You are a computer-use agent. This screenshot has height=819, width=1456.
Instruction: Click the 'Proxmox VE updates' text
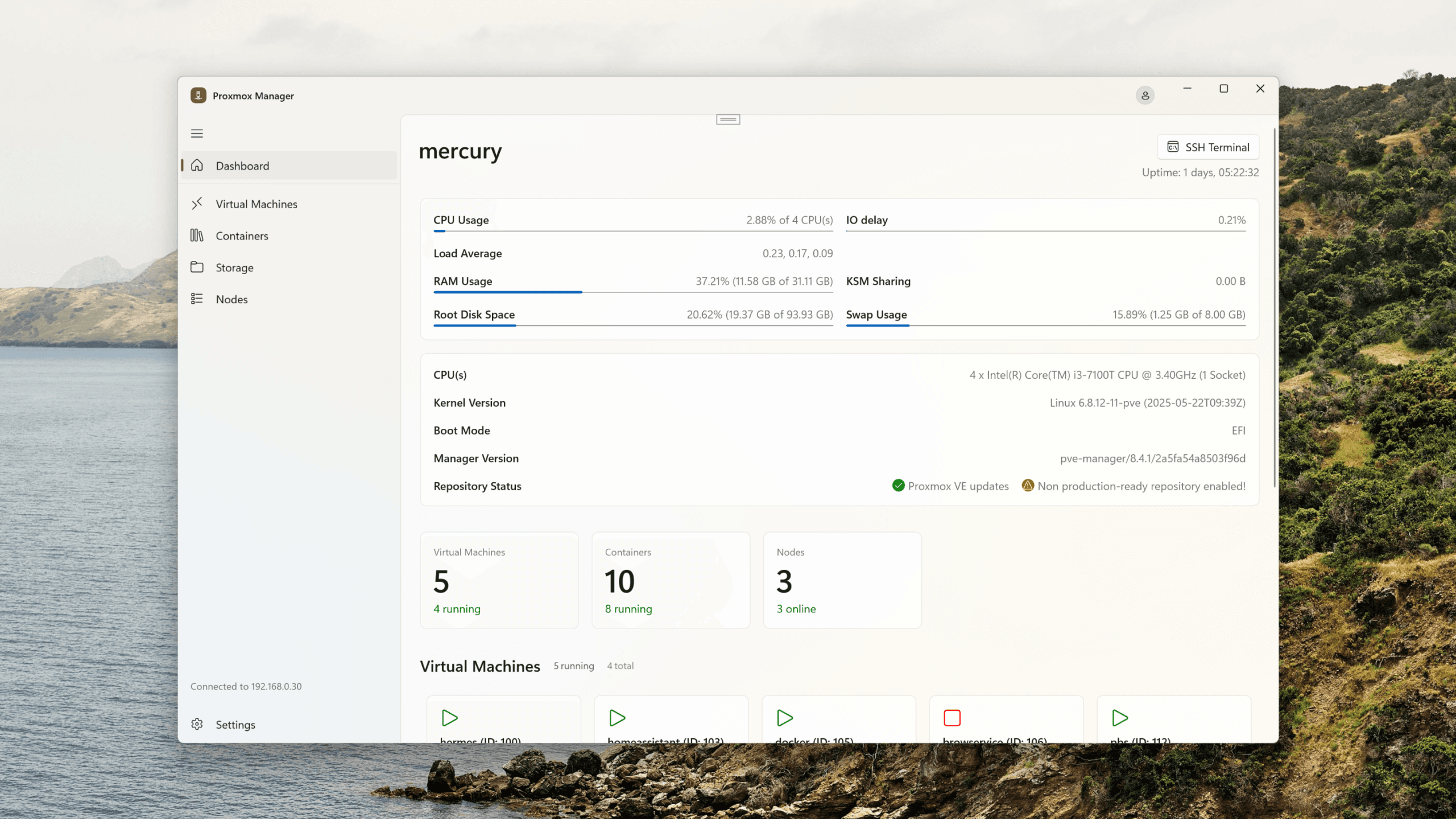tap(958, 486)
